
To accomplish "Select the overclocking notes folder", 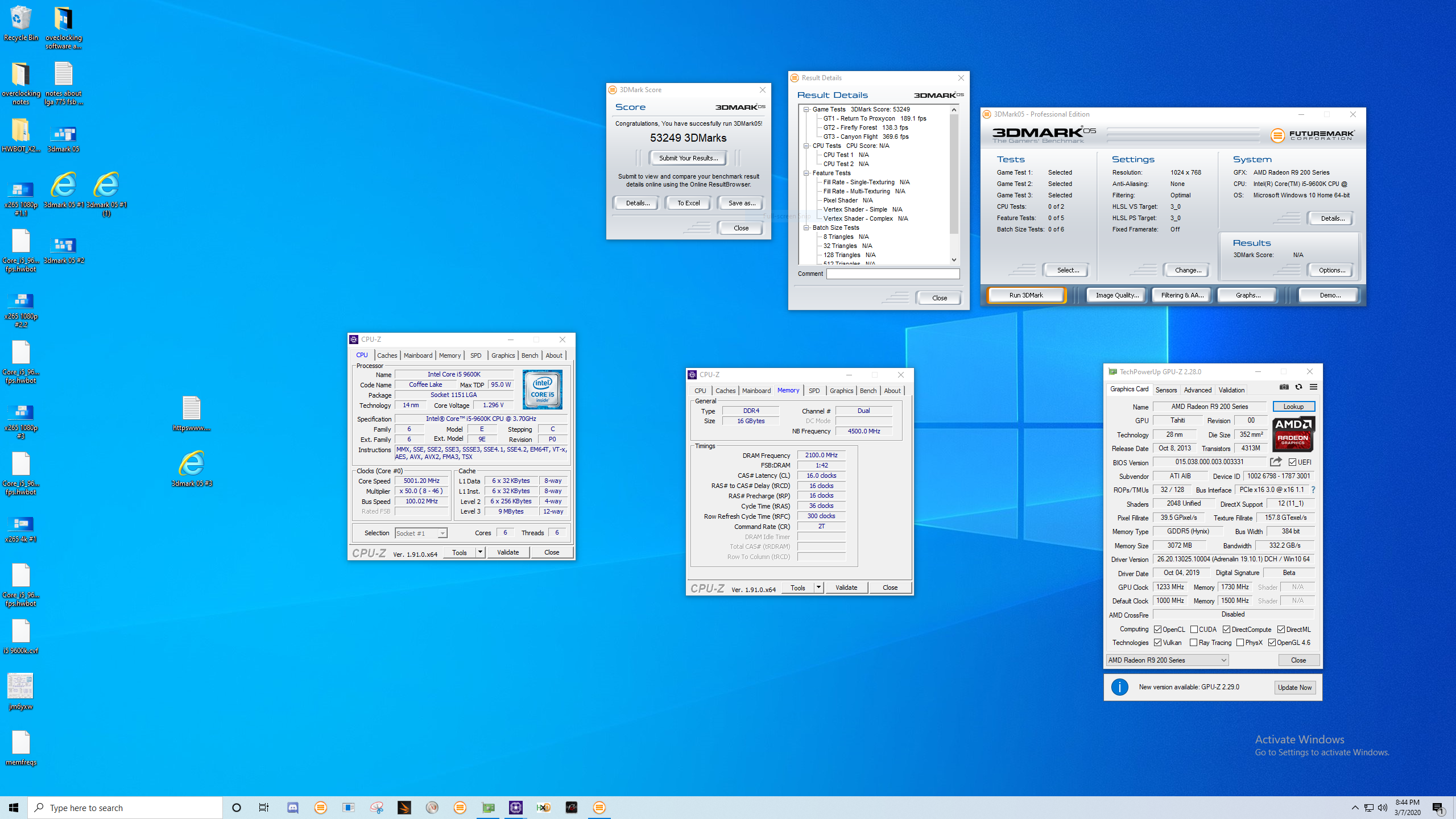I will 21,84.
